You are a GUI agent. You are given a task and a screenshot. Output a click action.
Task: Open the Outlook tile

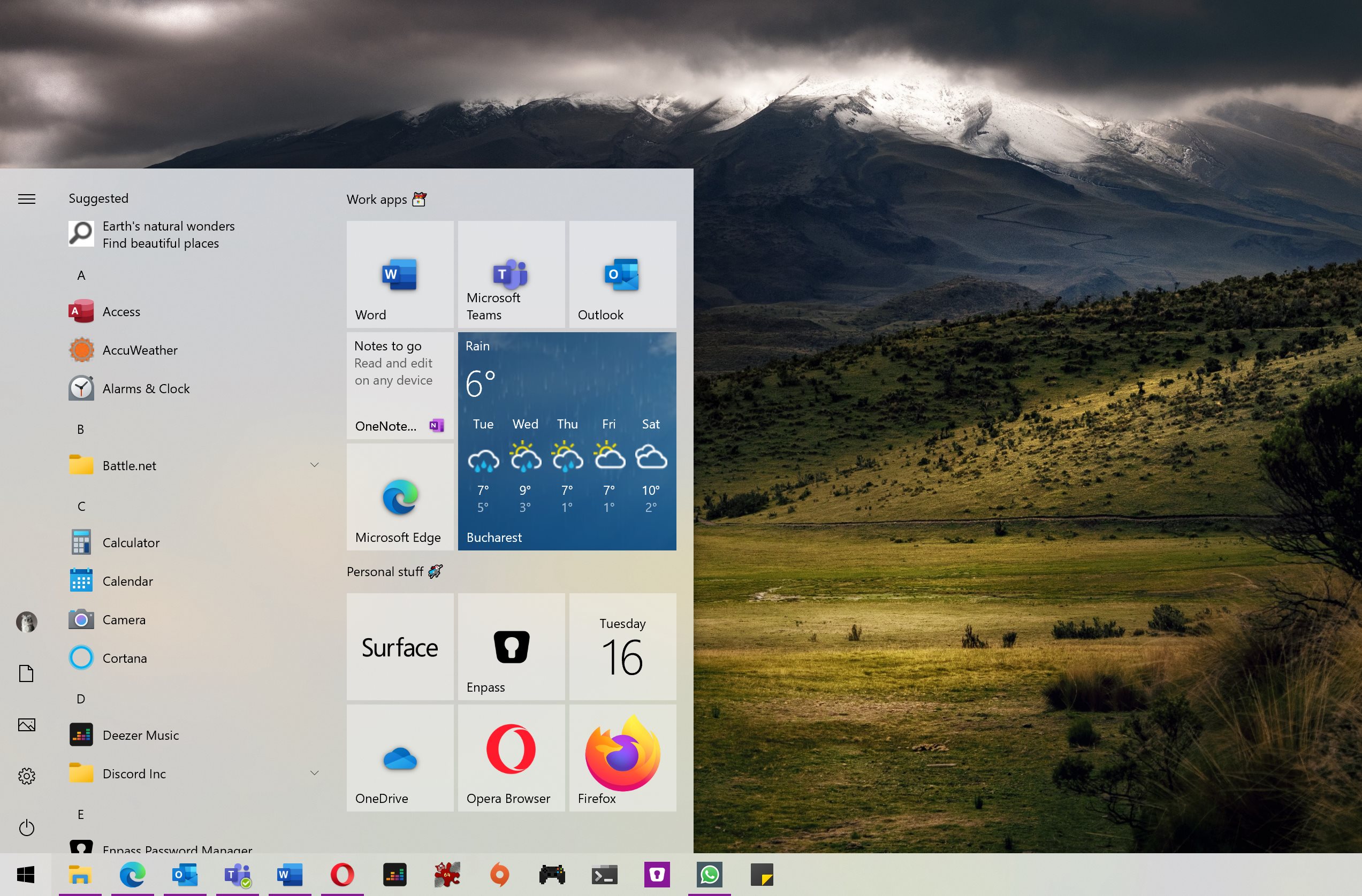pos(622,274)
